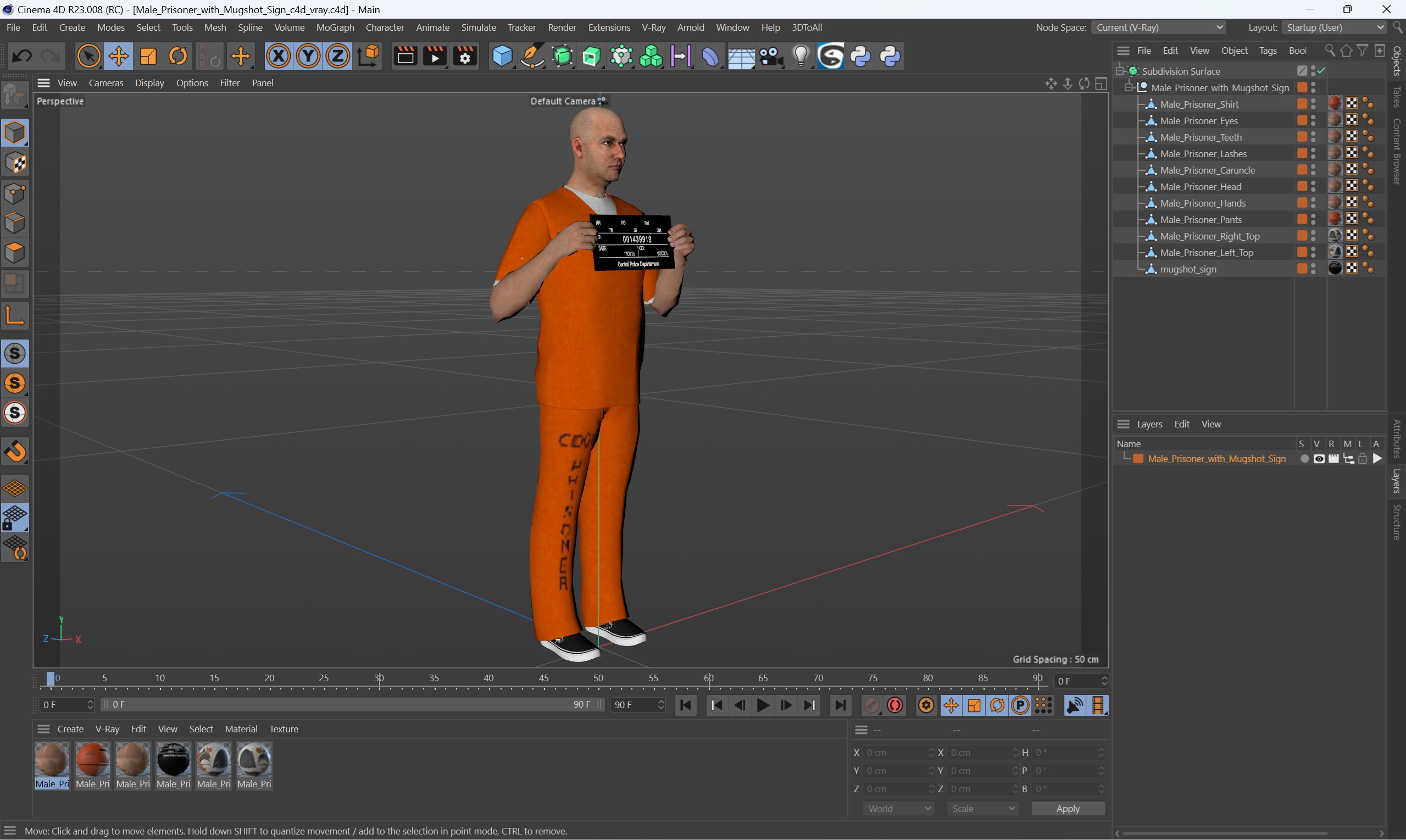1406x840 pixels.
Task: Add a Camera object
Action: pyautogui.click(x=770, y=56)
